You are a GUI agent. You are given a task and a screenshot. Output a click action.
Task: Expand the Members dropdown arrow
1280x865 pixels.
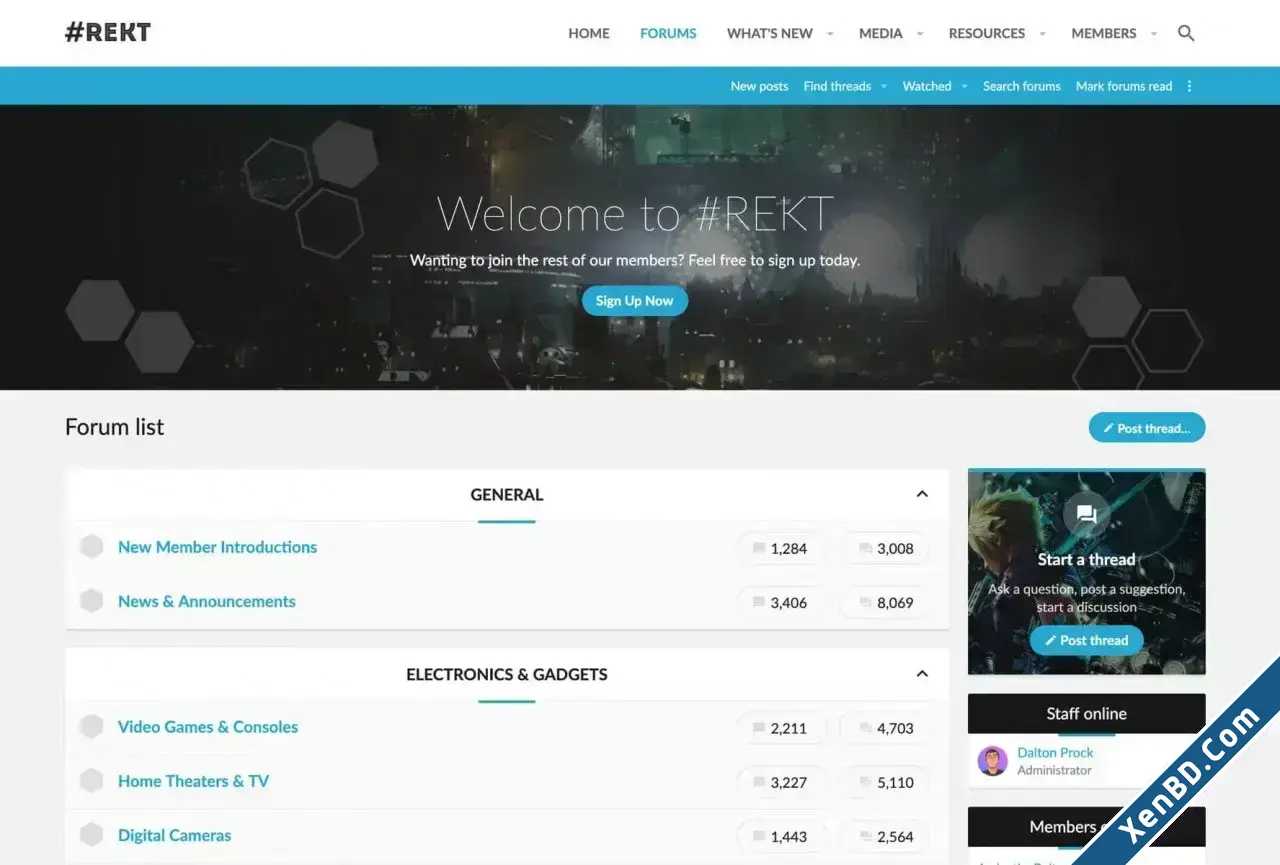pyautogui.click(x=1153, y=34)
